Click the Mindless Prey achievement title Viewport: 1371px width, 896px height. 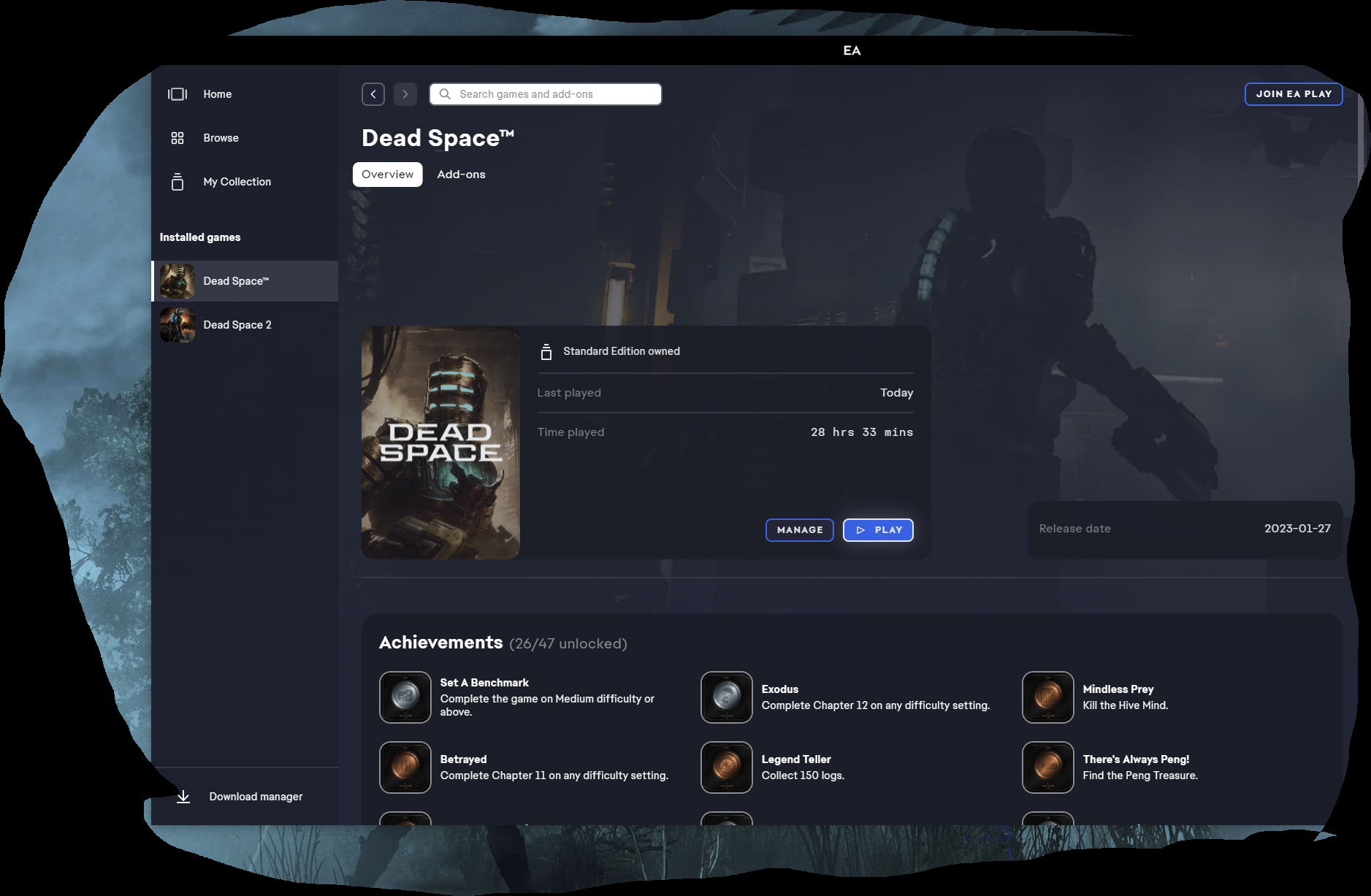(1118, 689)
